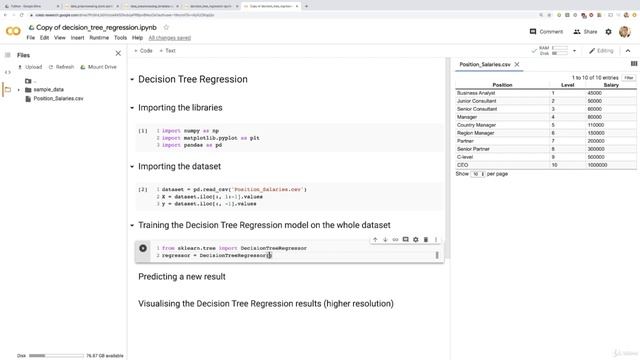Sort by the Salary column header
Viewport: 640px width, 360px height.
(611, 85)
